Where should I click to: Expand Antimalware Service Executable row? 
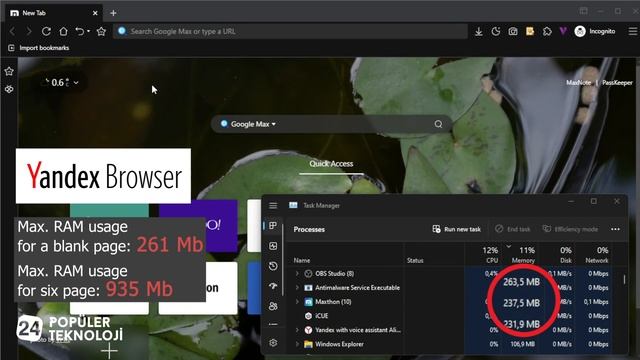pyautogui.click(x=297, y=288)
